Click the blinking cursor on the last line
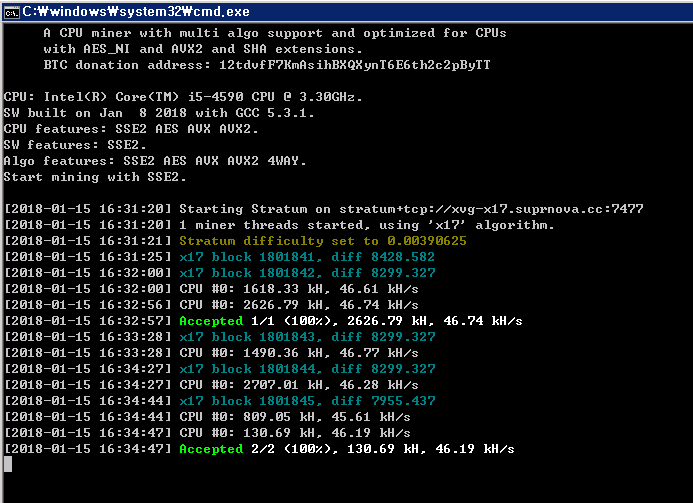The height and width of the screenshot is (503, 693). pyautogui.click(x=8, y=464)
